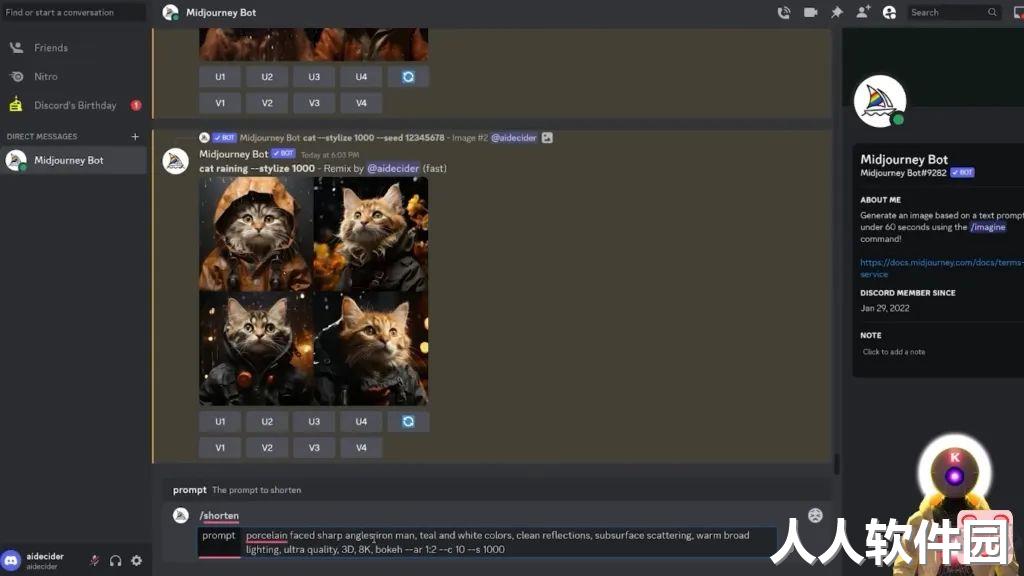Open the docs.midjourney.com terms link

pyautogui.click(x=942, y=268)
